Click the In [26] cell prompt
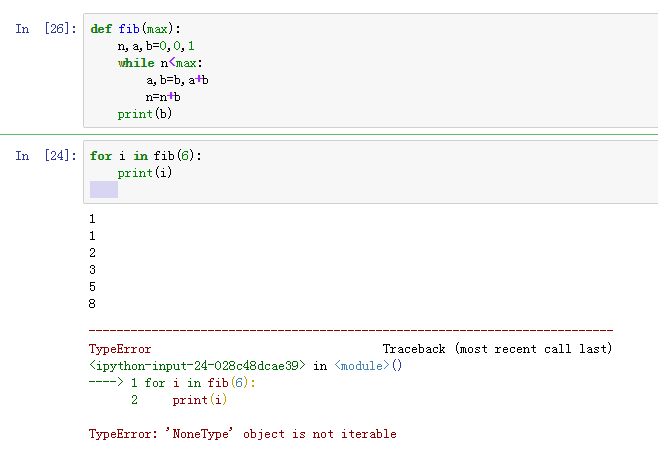This screenshot has width=658, height=455. pos(45,29)
